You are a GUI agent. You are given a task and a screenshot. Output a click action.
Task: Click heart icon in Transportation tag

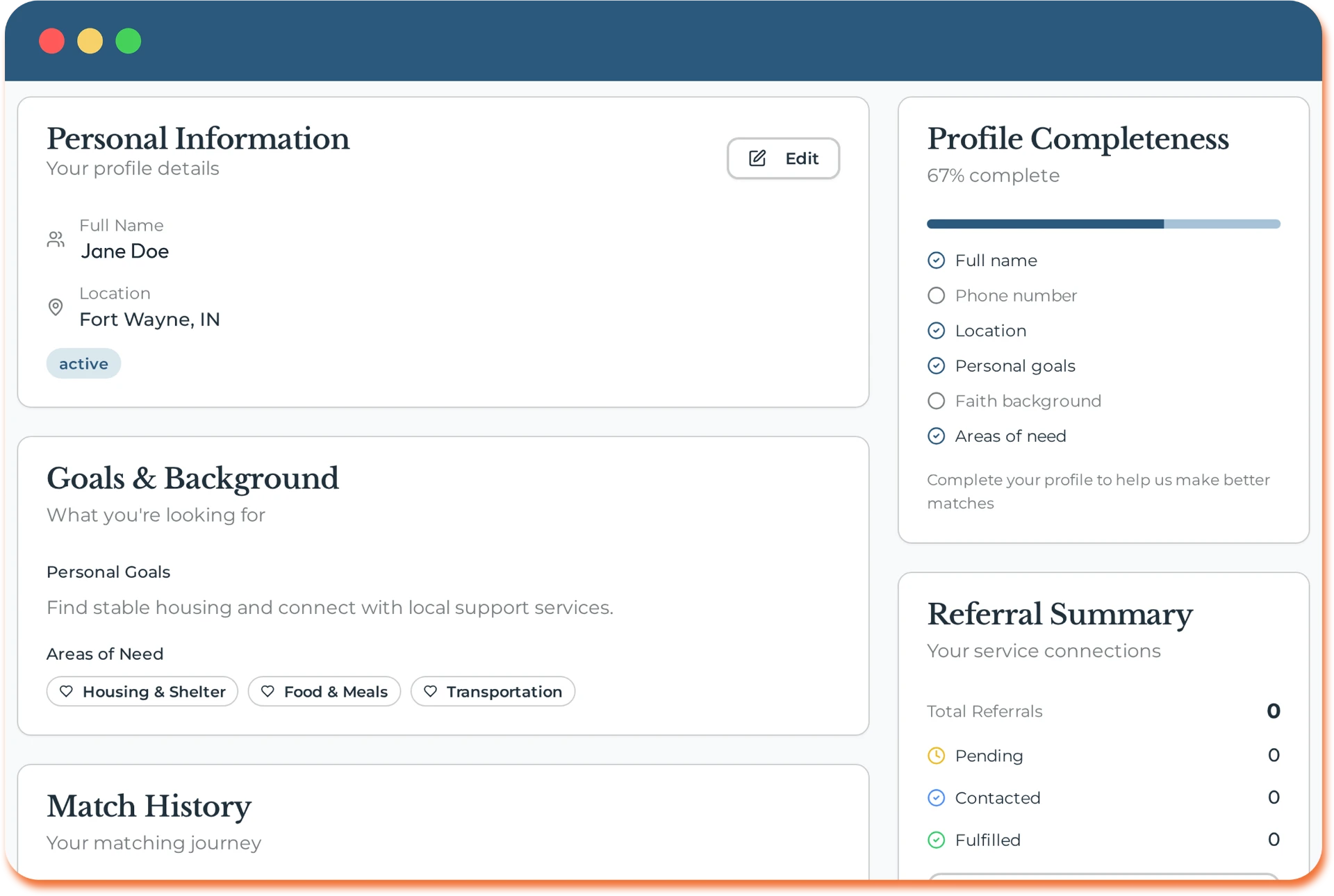[430, 692]
